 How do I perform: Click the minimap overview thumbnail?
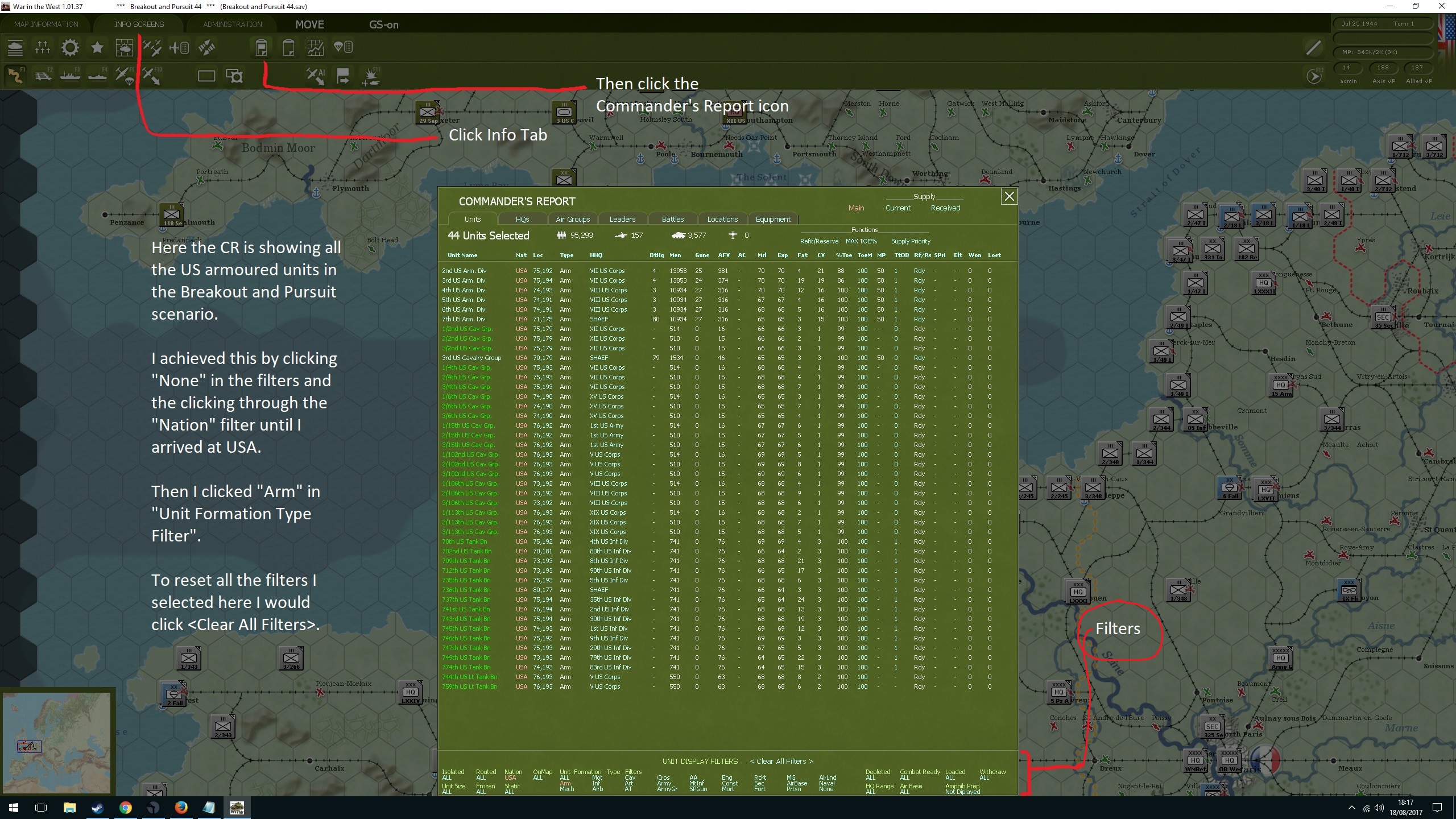57,739
